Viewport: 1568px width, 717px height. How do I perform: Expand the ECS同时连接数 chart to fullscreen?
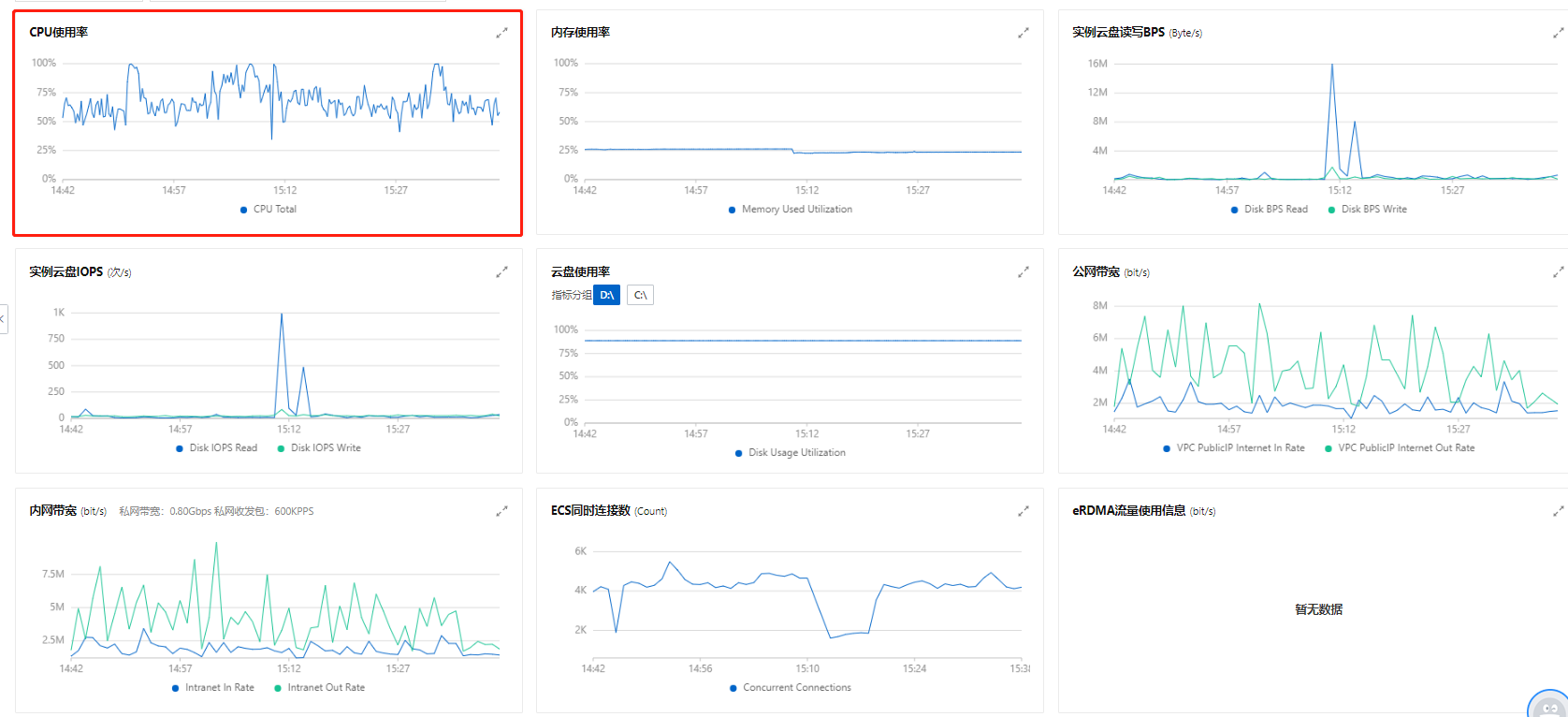pyautogui.click(x=1024, y=511)
